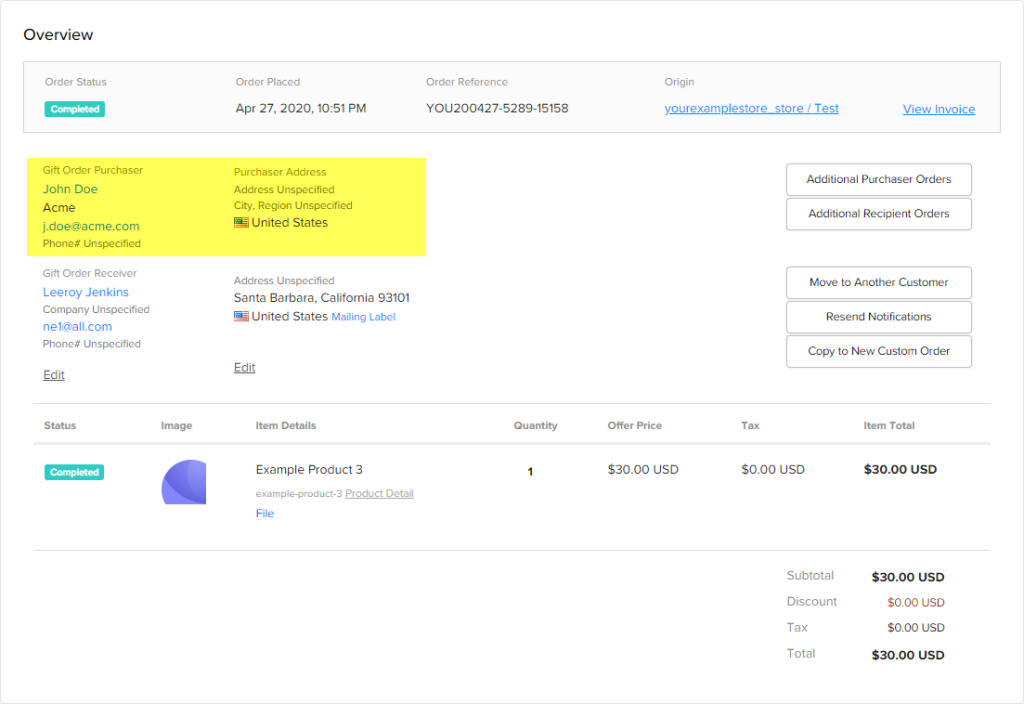Click the Completed badge under Order Status
This screenshot has height=704, width=1024.
click(74, 109)
